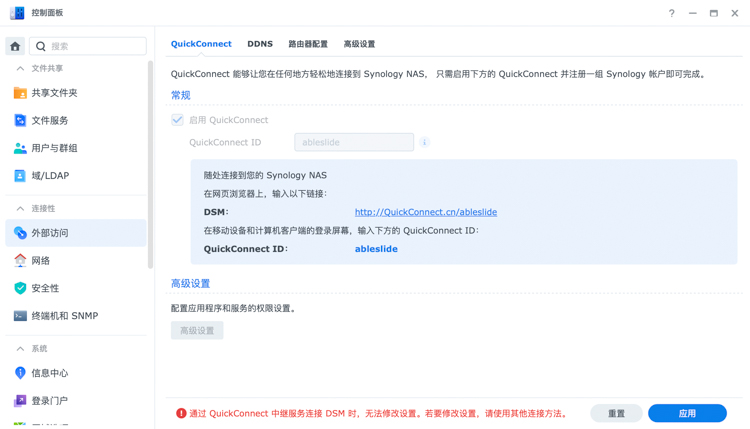Select 文件服务 label in sidebar

(x=50, y=121)
